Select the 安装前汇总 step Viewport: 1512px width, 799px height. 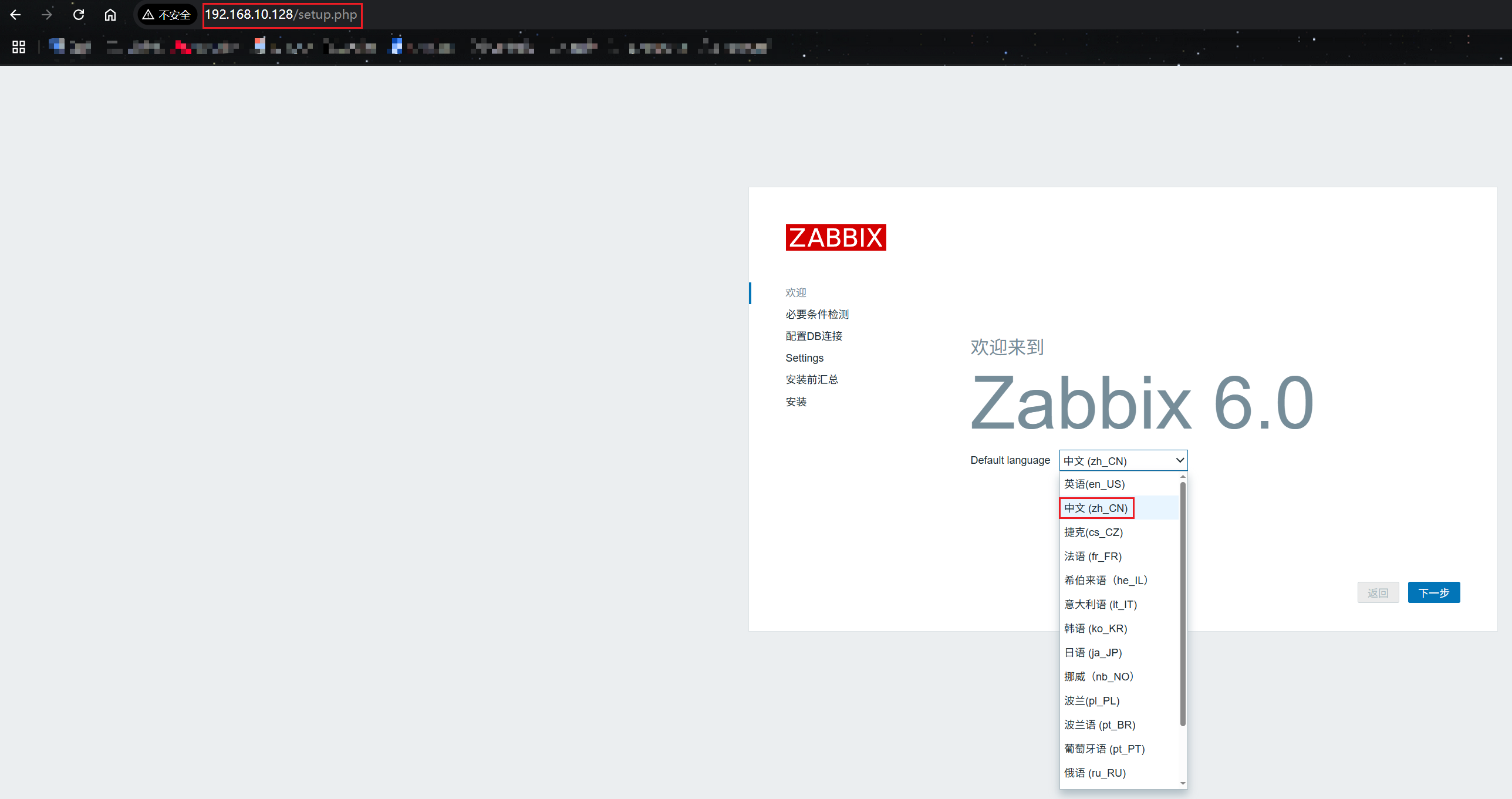pos(812,380)
